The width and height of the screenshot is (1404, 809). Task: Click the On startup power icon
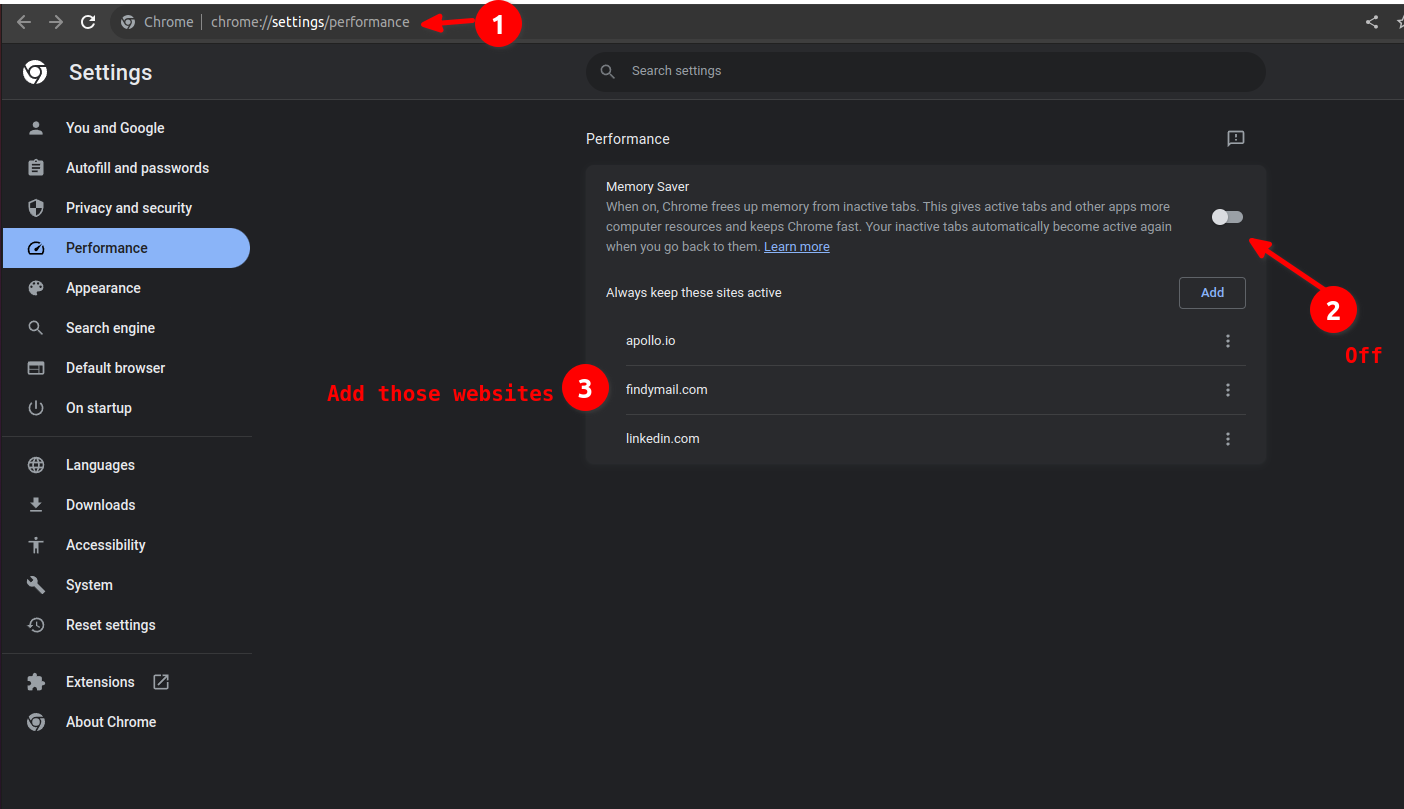coord(36,408)
